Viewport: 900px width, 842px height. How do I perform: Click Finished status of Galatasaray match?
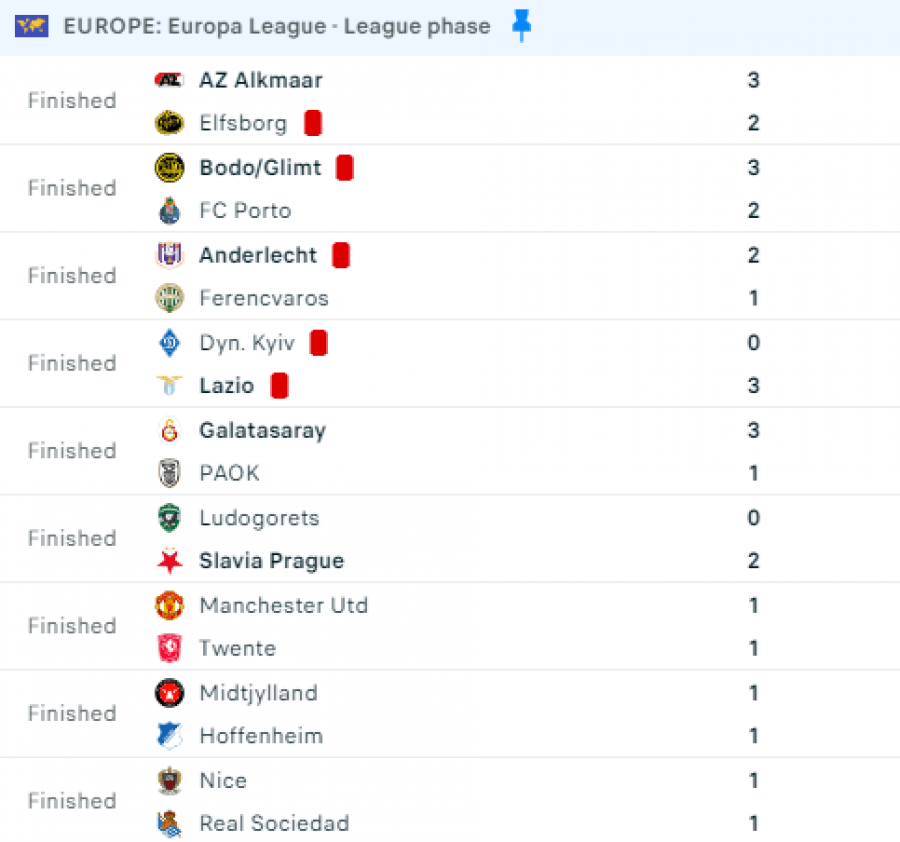pos(72,451)
